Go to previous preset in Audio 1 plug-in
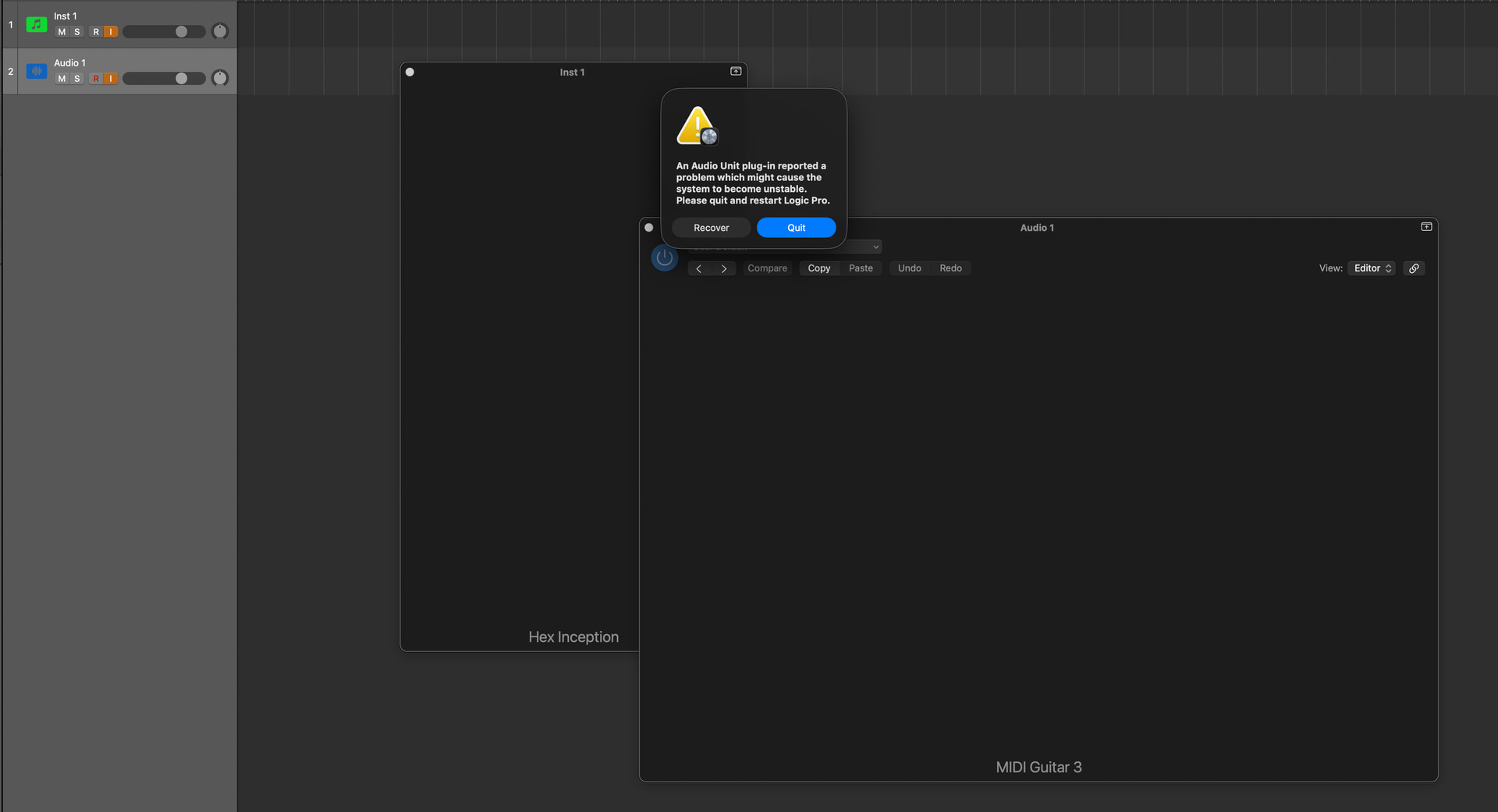 point(699,268)
